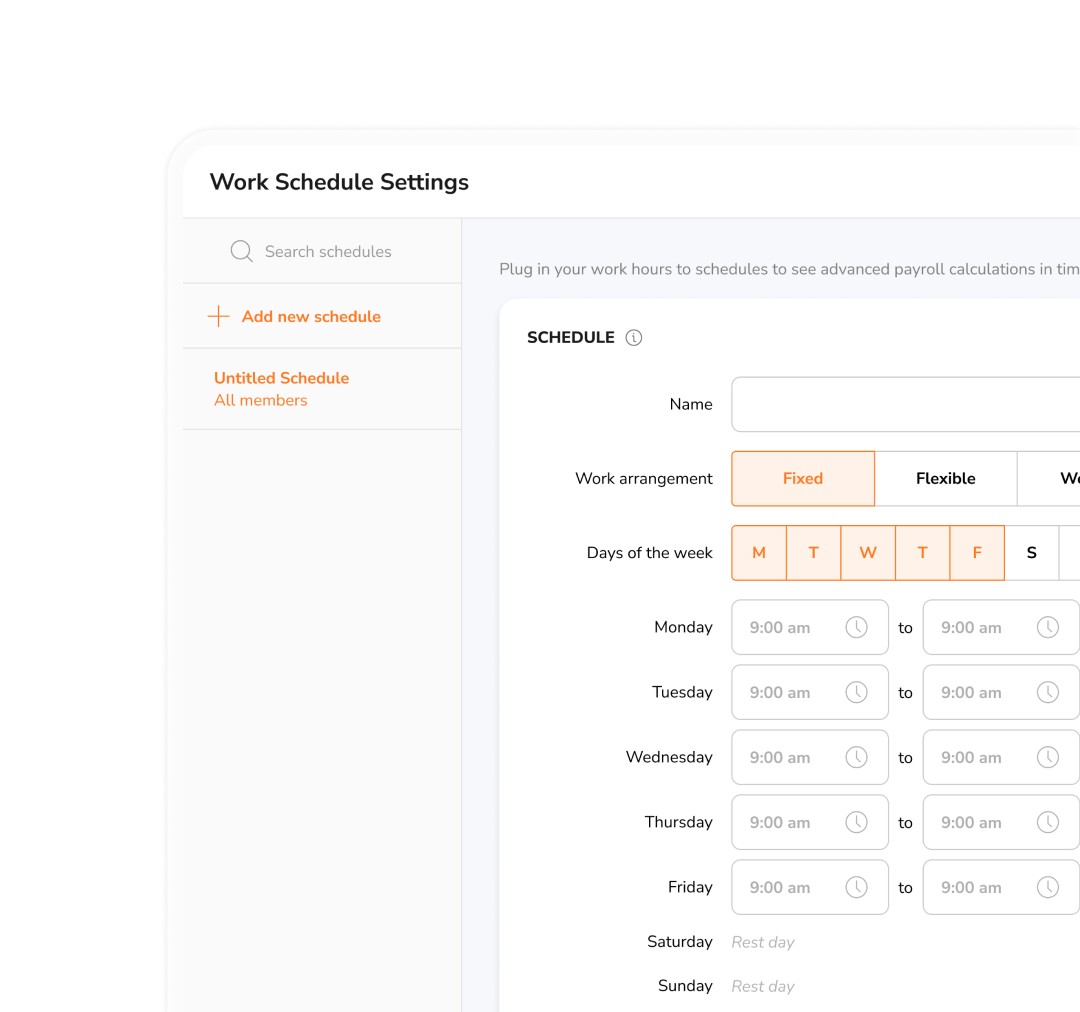Click the info icon next to SCHEDULE
Image resolution: width=1080 pixels, height=1012 pixels.
pyautogui.click(x=633, y=337)
